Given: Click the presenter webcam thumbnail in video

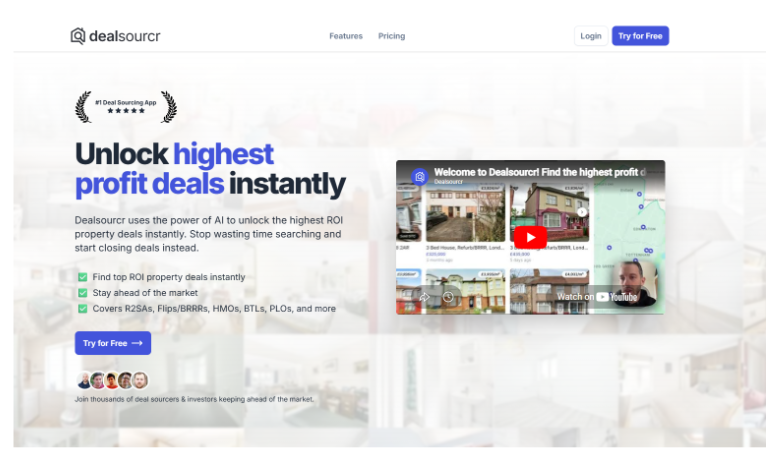Looking at the screenshot, I should coord(634,284).
